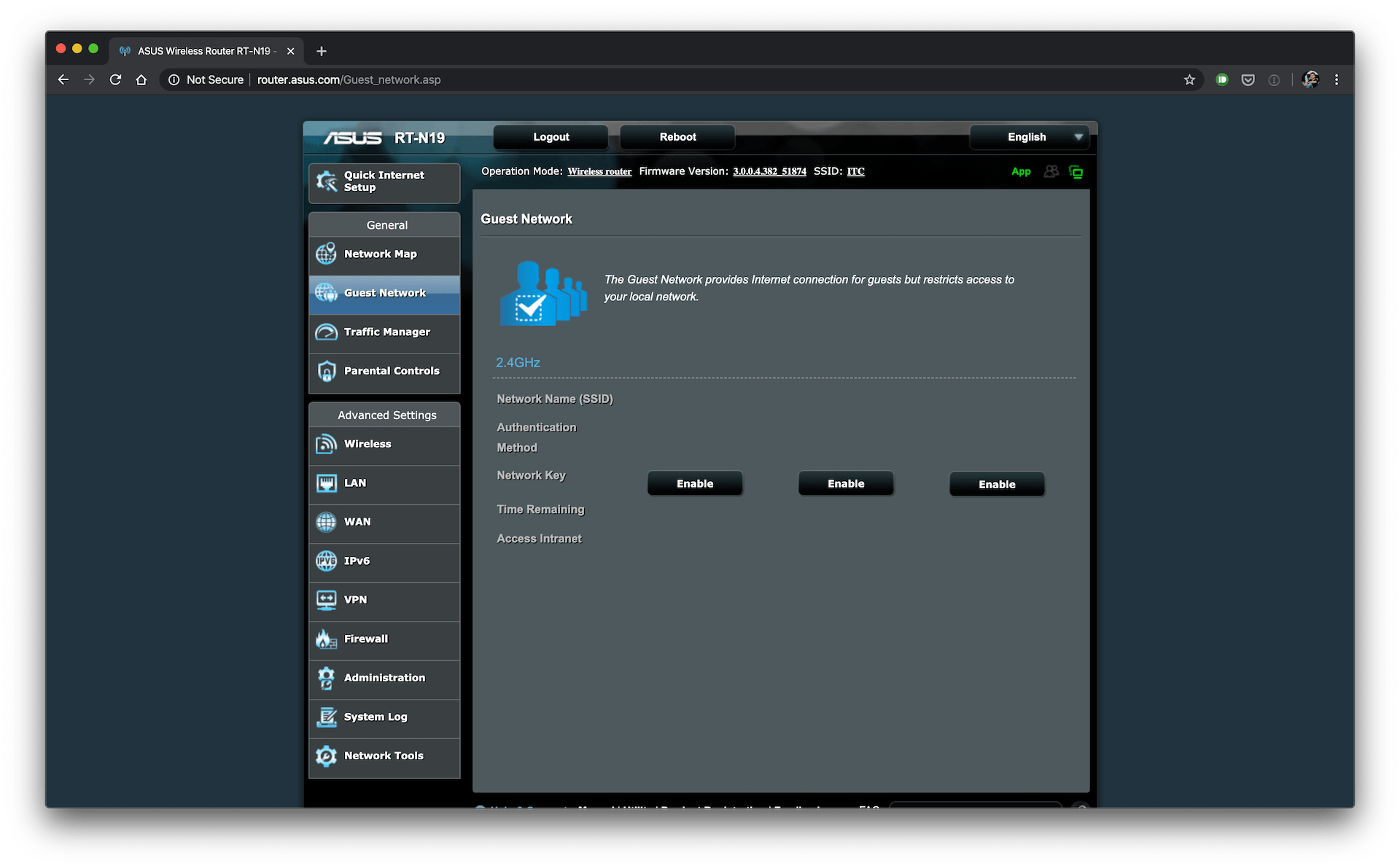
Task: Open a new browser tab
Action: tap(322, 51)
